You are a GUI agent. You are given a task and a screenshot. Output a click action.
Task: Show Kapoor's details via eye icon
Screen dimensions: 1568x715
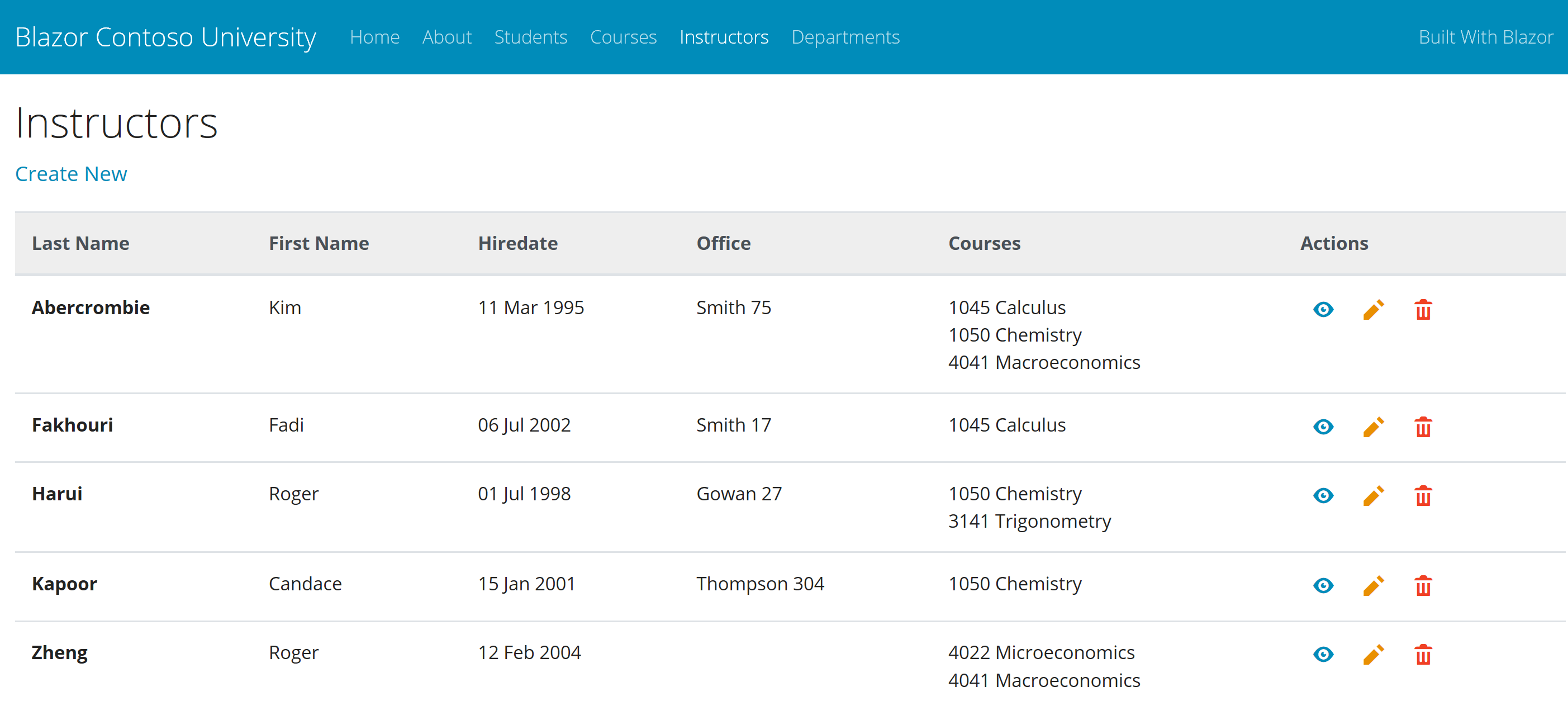(x=1323, y=585)
